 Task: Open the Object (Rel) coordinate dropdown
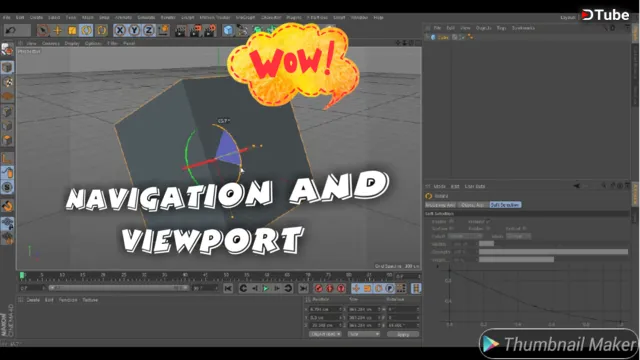click(x=325, y=334)
